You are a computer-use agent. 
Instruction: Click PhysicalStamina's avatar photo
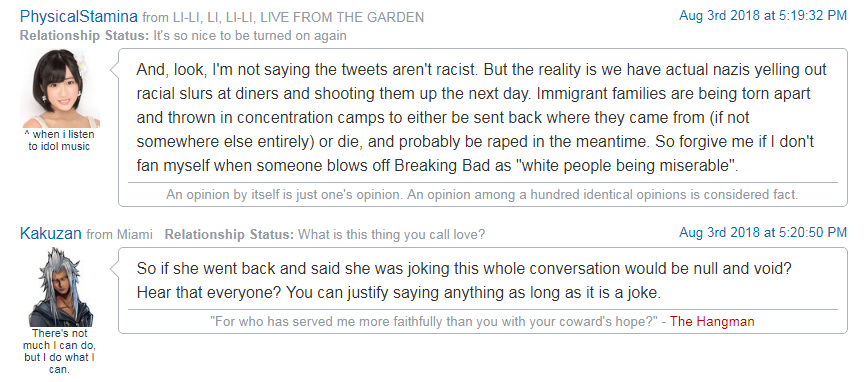coord(60,89)
